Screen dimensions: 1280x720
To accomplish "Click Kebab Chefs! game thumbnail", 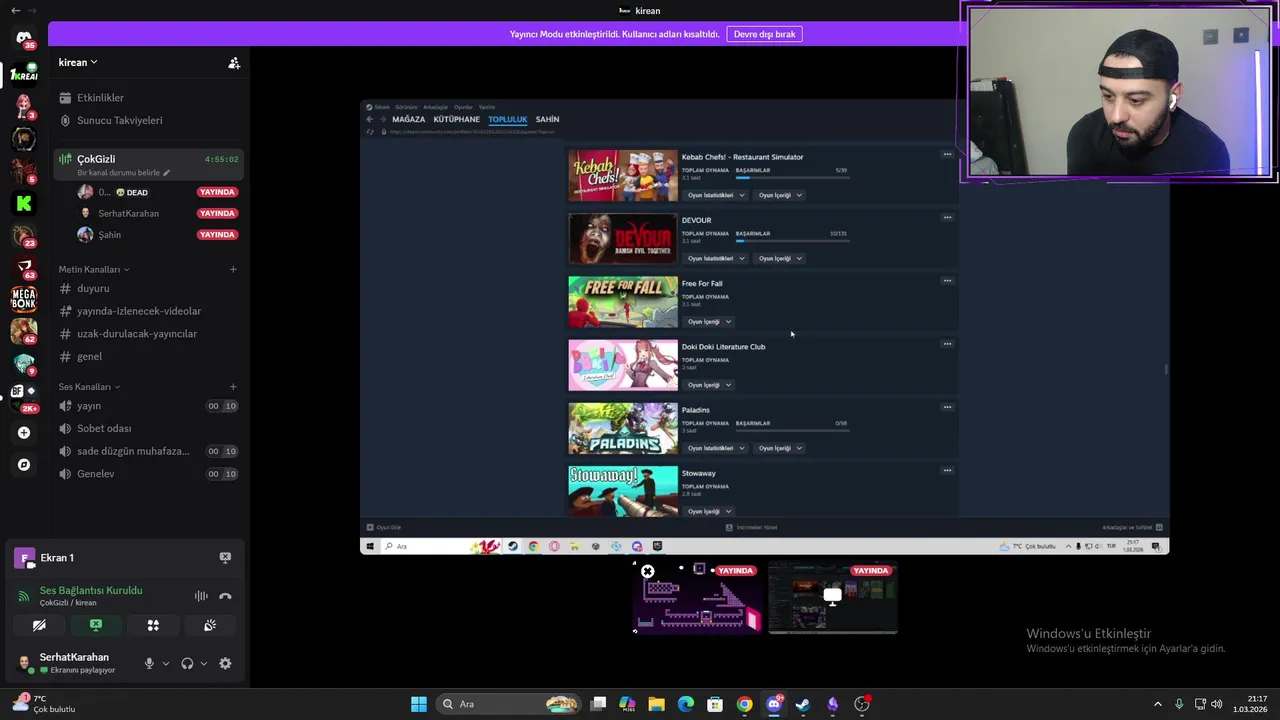I will click(623, 175).
